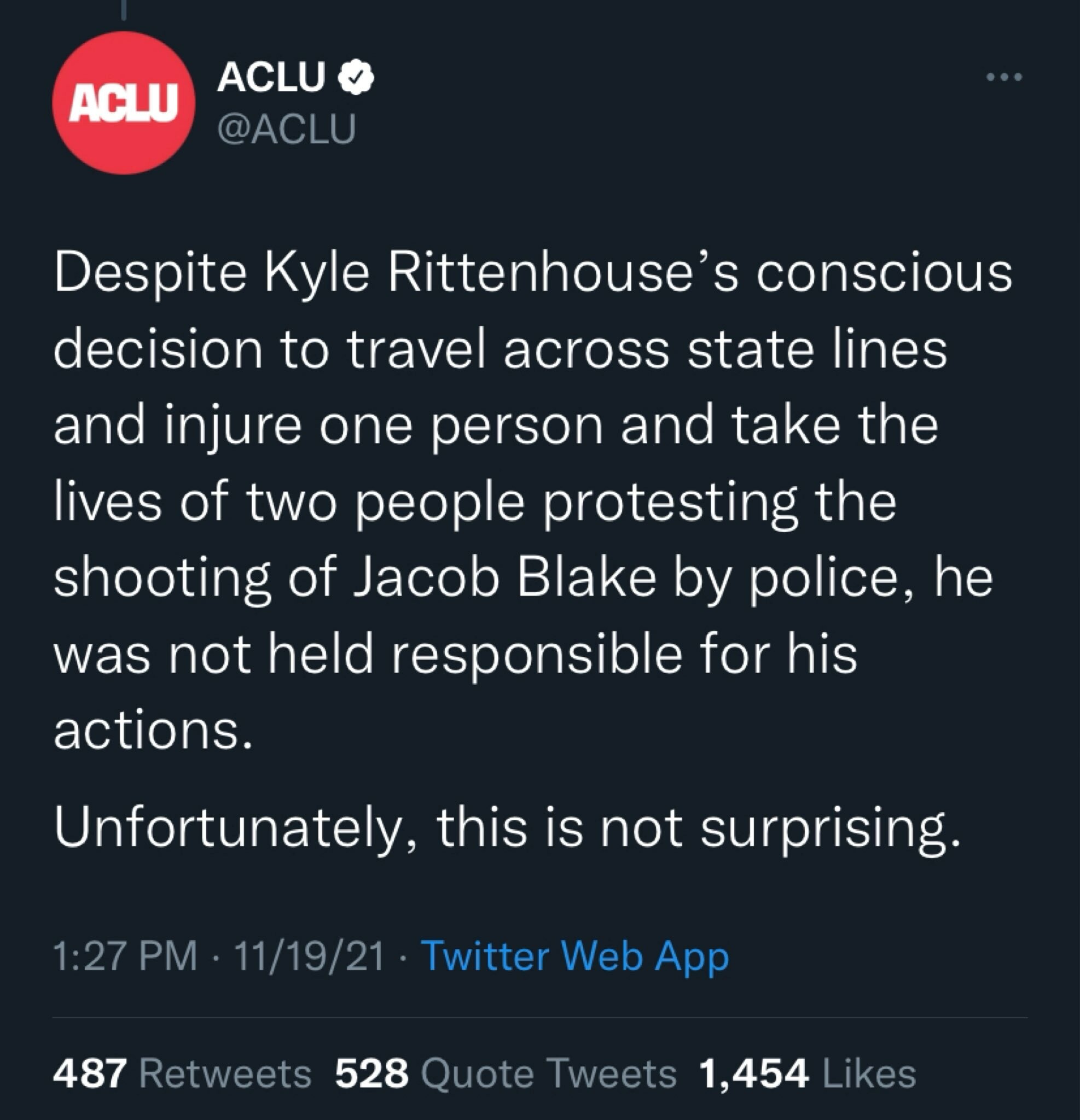Open the three-dot more options menu
The image size is (1080, 1120).
[1004, 77]
